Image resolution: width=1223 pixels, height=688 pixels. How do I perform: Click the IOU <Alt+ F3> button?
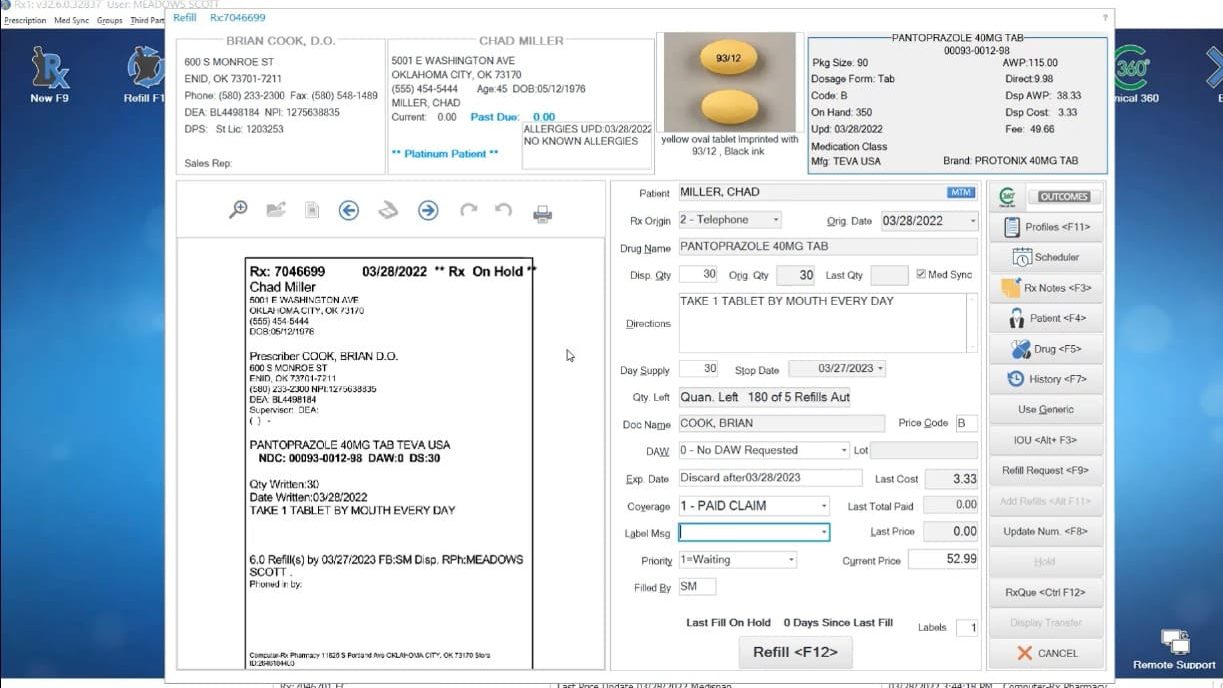1046,440
